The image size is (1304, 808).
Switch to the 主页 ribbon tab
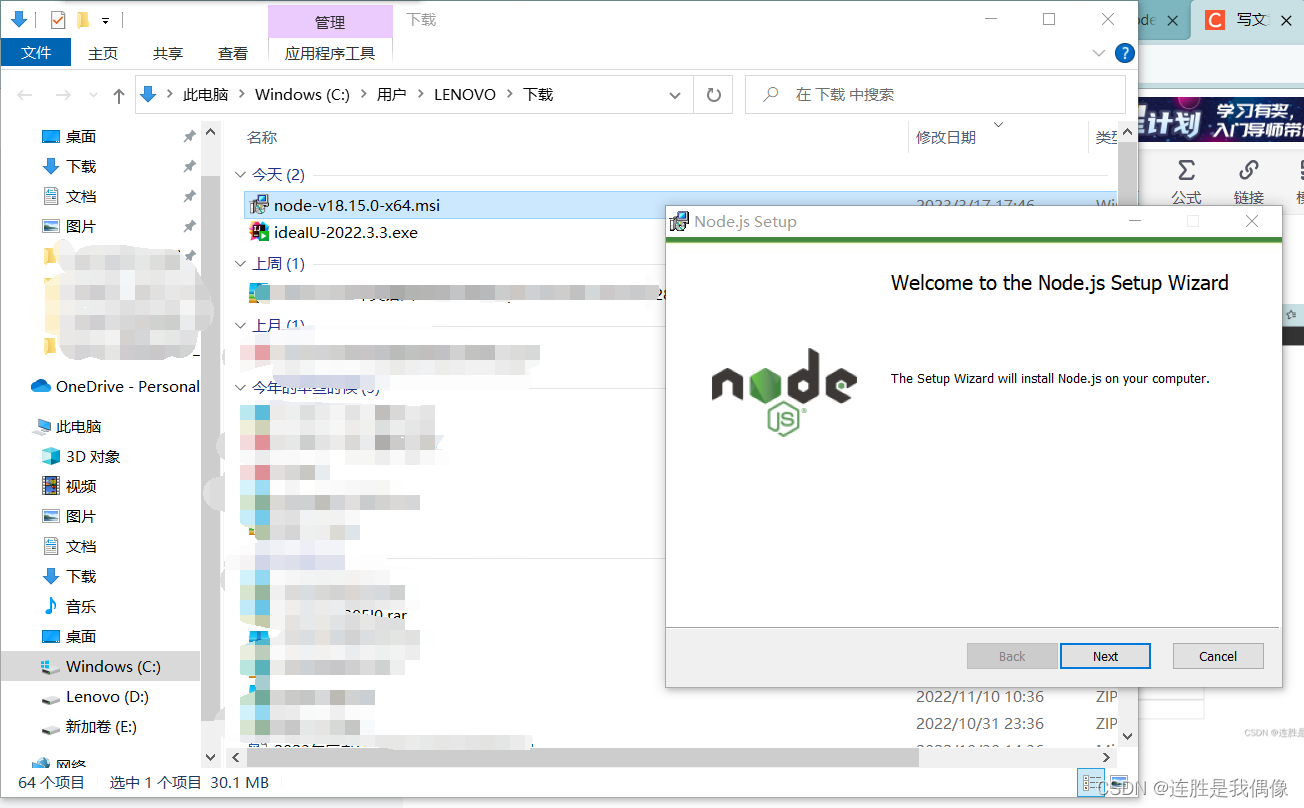coord(102,53)
